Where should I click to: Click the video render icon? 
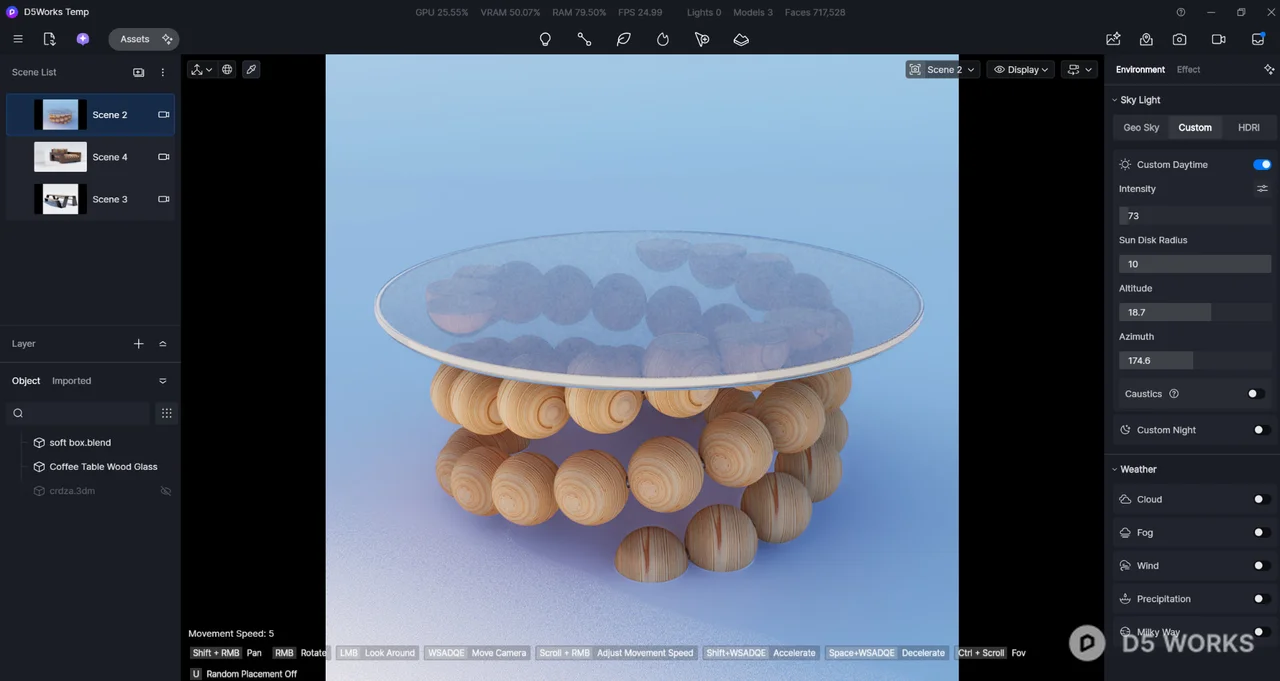(x=1218, y=39)
